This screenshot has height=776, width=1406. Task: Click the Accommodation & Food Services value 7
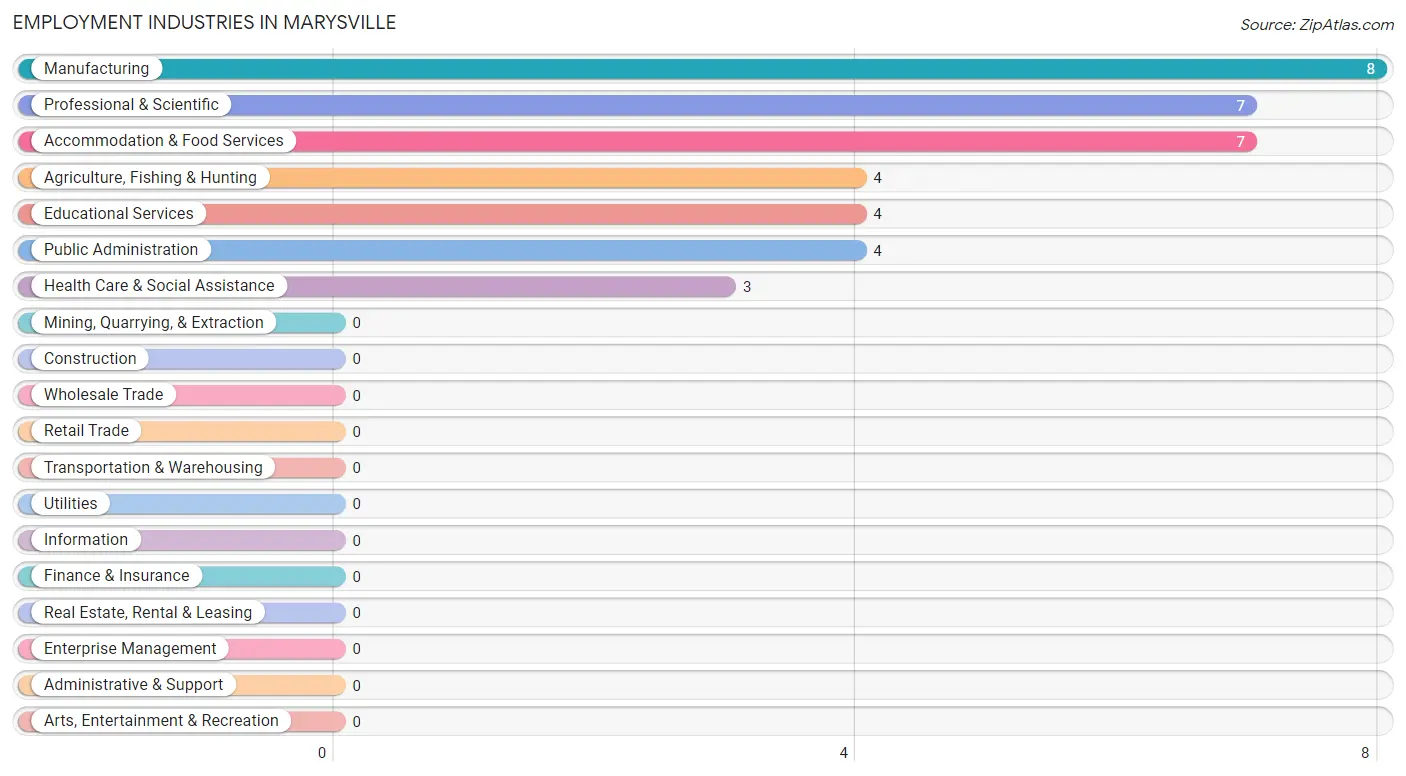1241,142
